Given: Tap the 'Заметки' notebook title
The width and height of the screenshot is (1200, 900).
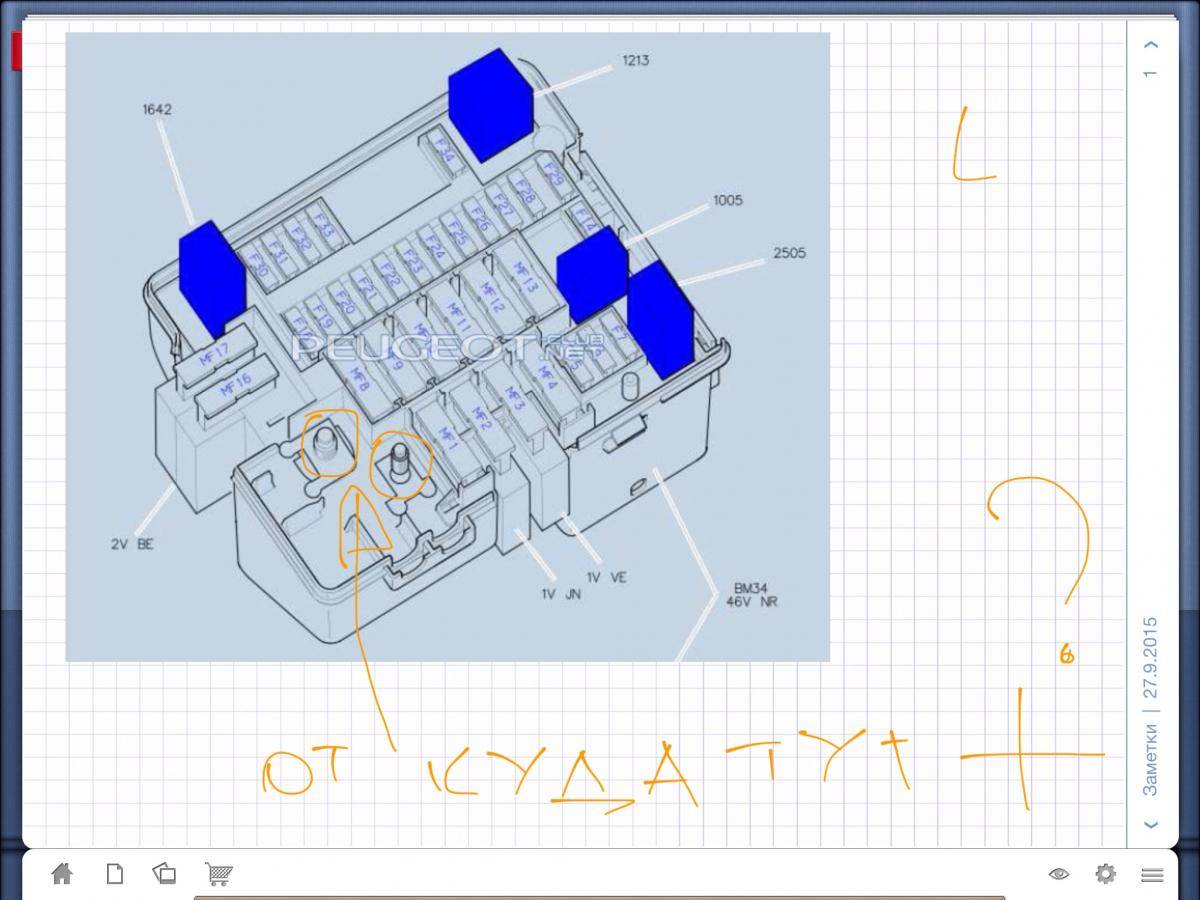Looking at the screenshot, I should point(1151,762).
